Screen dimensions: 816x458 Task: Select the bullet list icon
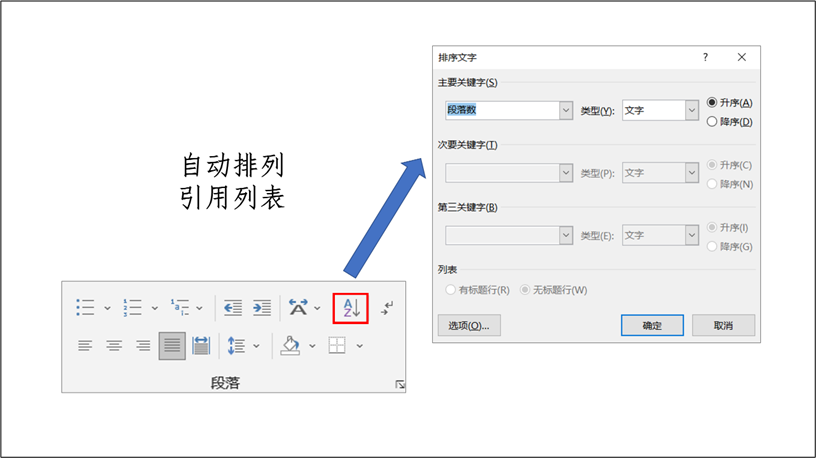pos(86,308)
